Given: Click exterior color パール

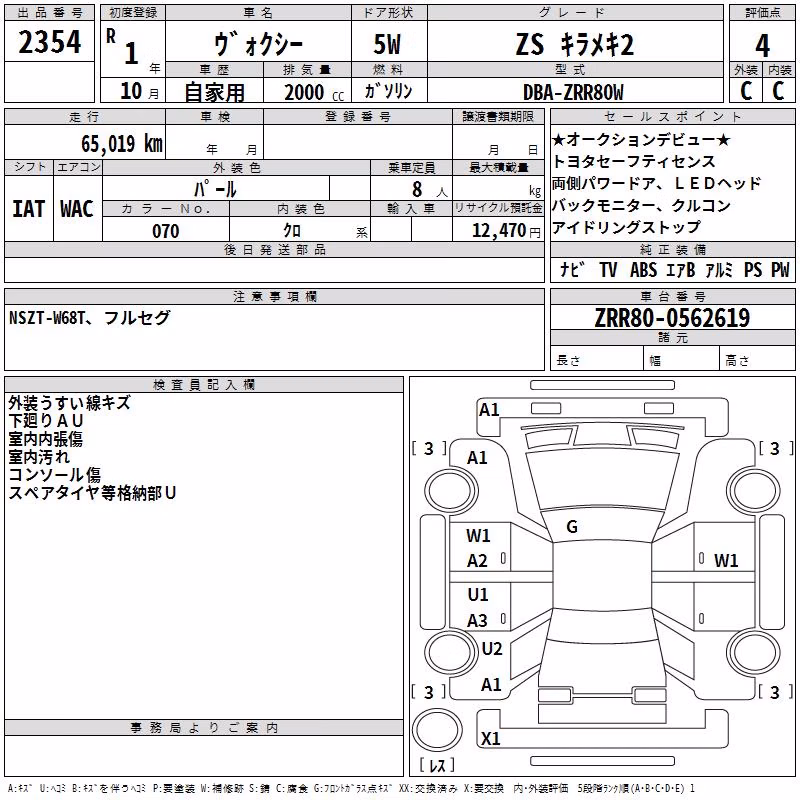Looking at the screenshot, I should click(215, 189).
